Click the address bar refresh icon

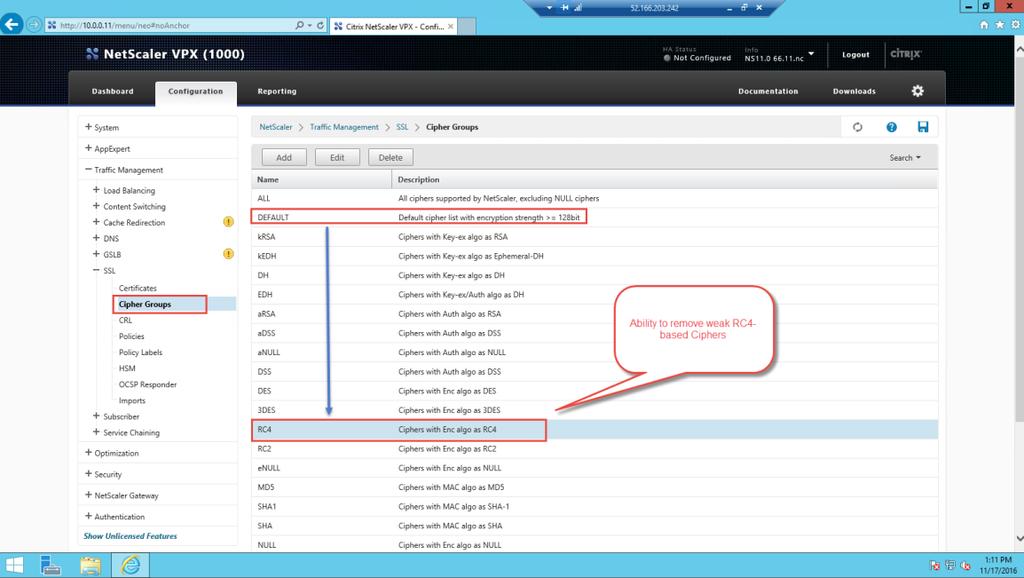[320, 25]
